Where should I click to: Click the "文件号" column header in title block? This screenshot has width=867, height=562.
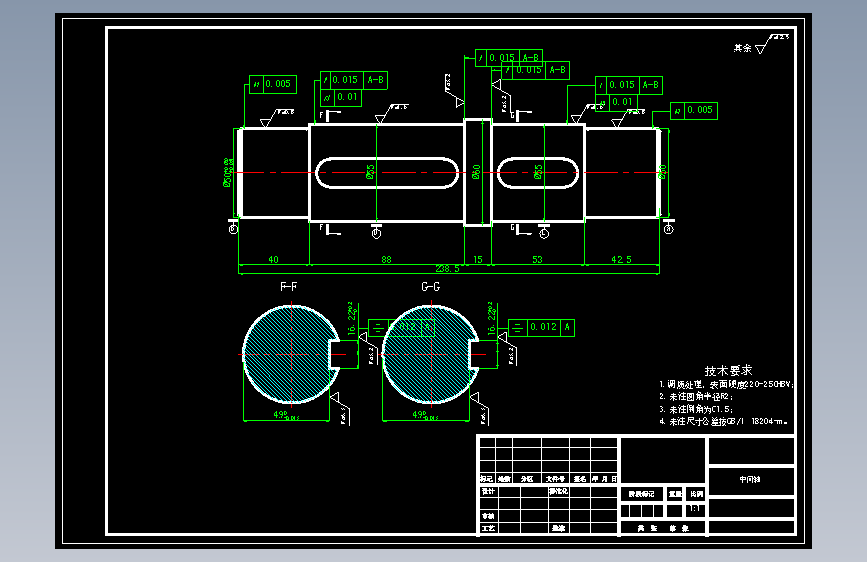click(x=555, y=479)
